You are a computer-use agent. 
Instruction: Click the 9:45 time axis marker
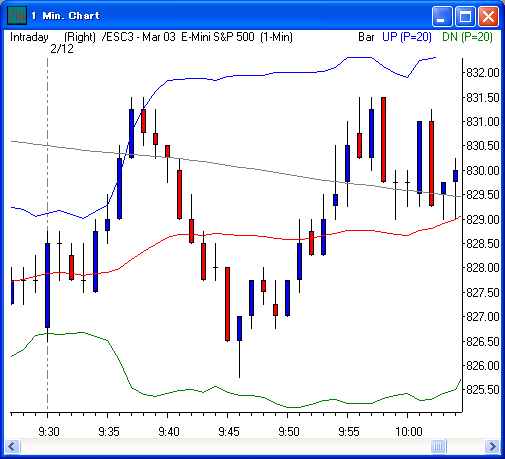click(229, 432)
